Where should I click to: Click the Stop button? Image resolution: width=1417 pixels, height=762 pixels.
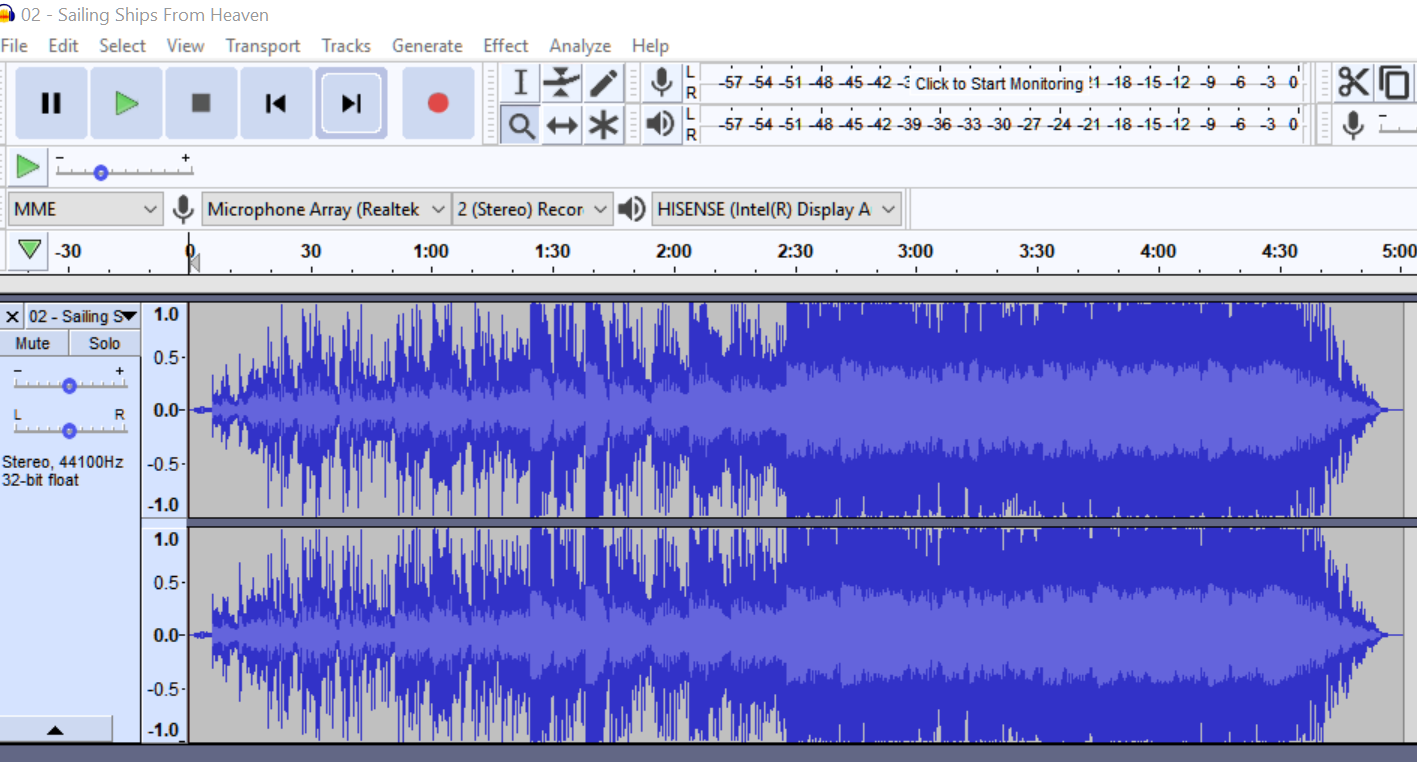coord(201,103)
